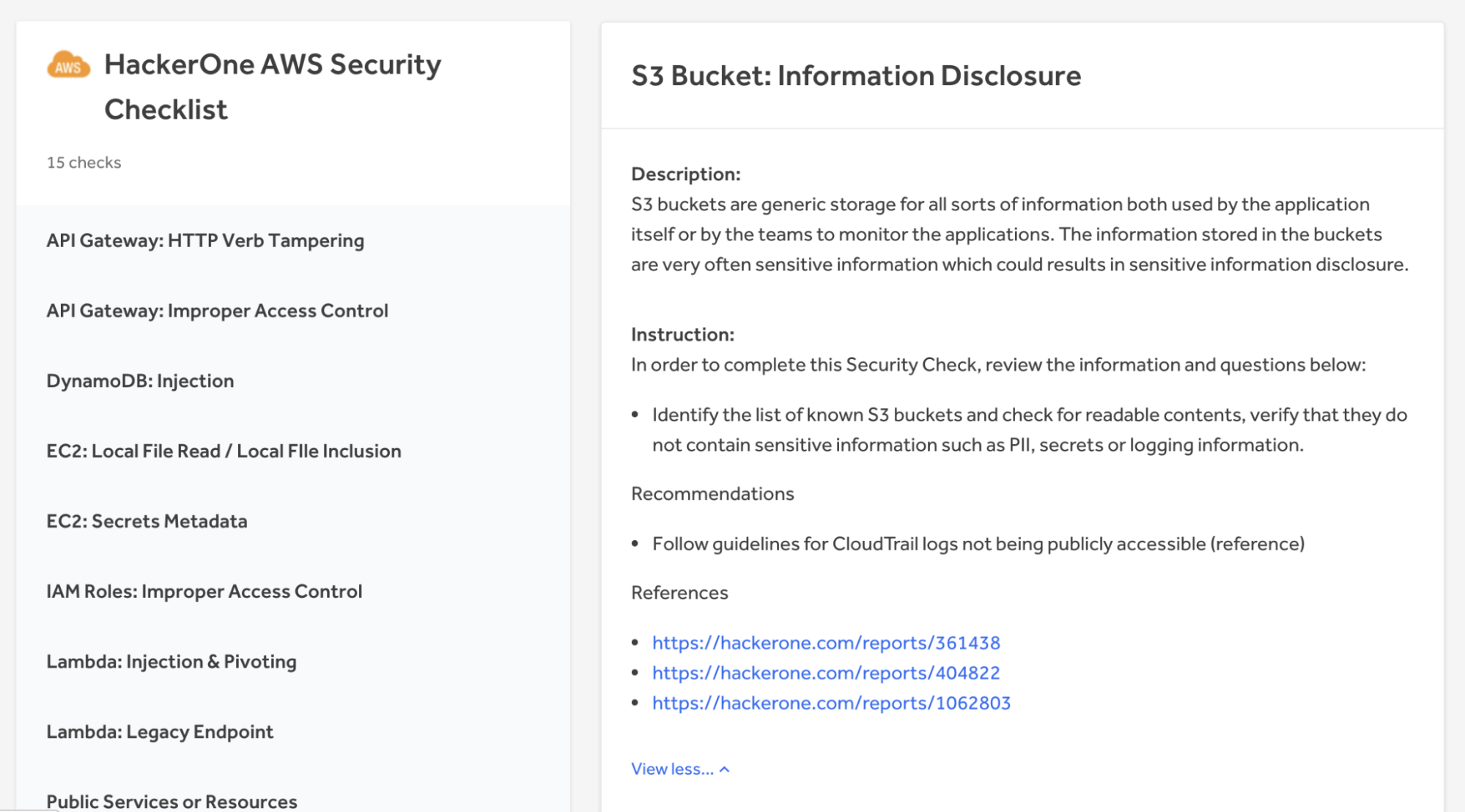The height and width of the screenshot is (812, 1465).
Task: Select IAM Roles: Improper Access Control
Action: (x=204, y=591)
